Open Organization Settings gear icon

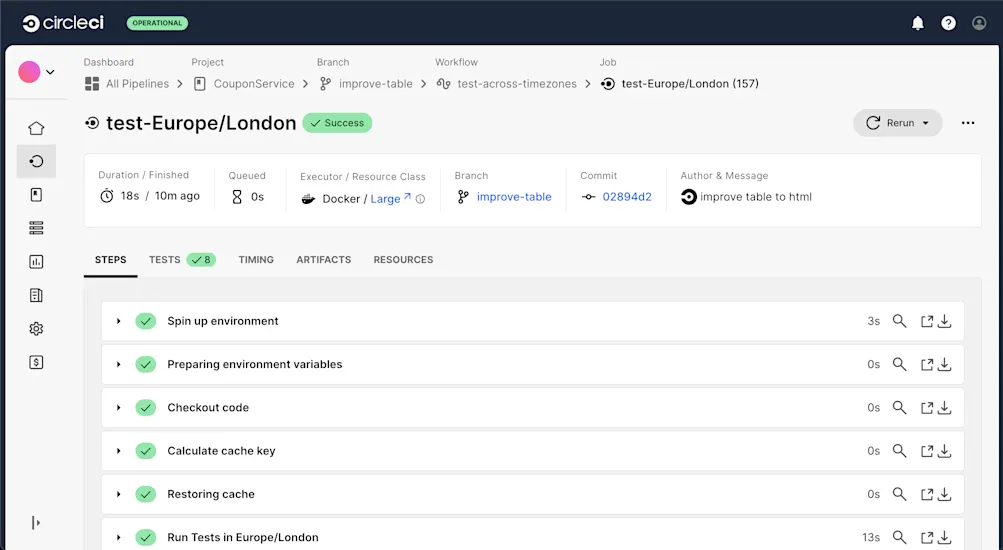pyautogui.click(x=36, y=329)
